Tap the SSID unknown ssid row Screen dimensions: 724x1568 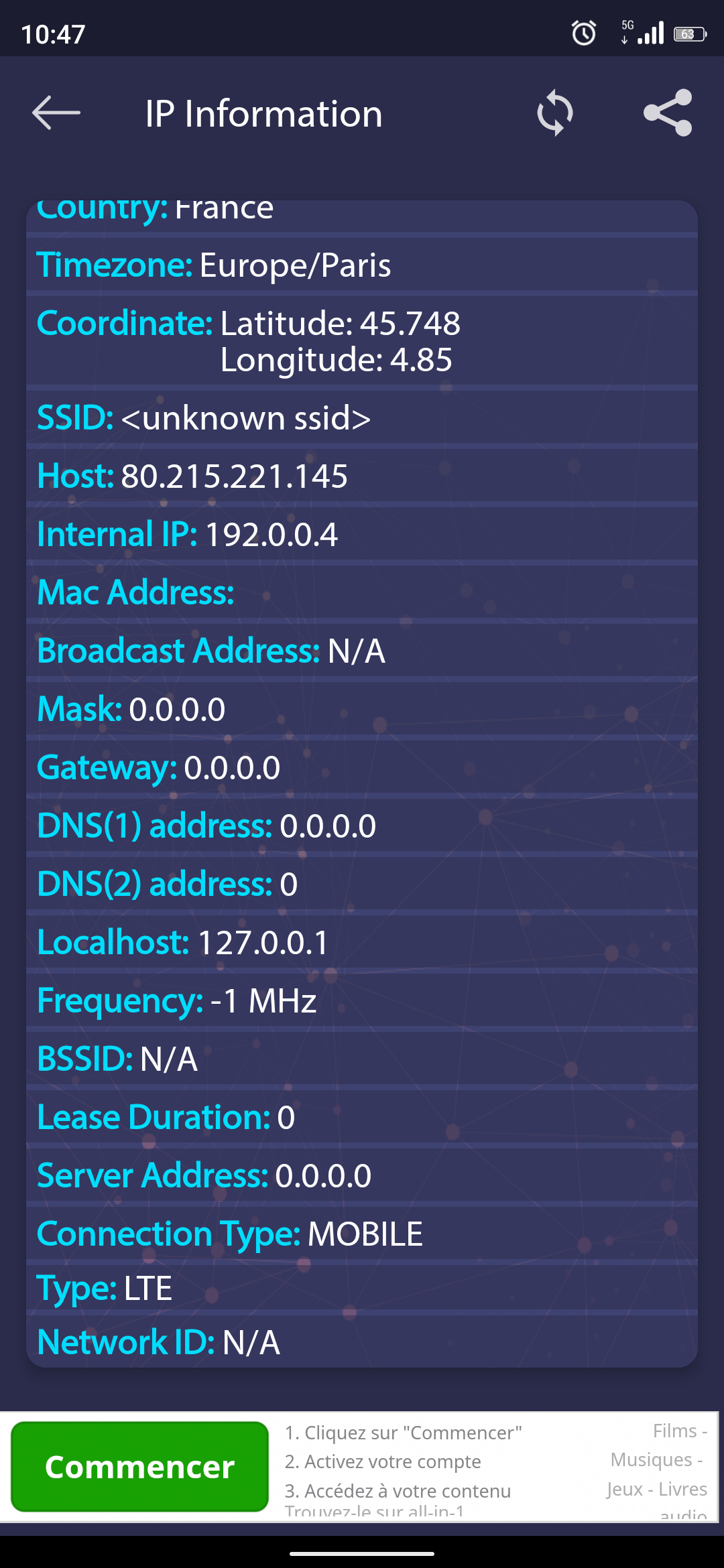tap(204, 418)
